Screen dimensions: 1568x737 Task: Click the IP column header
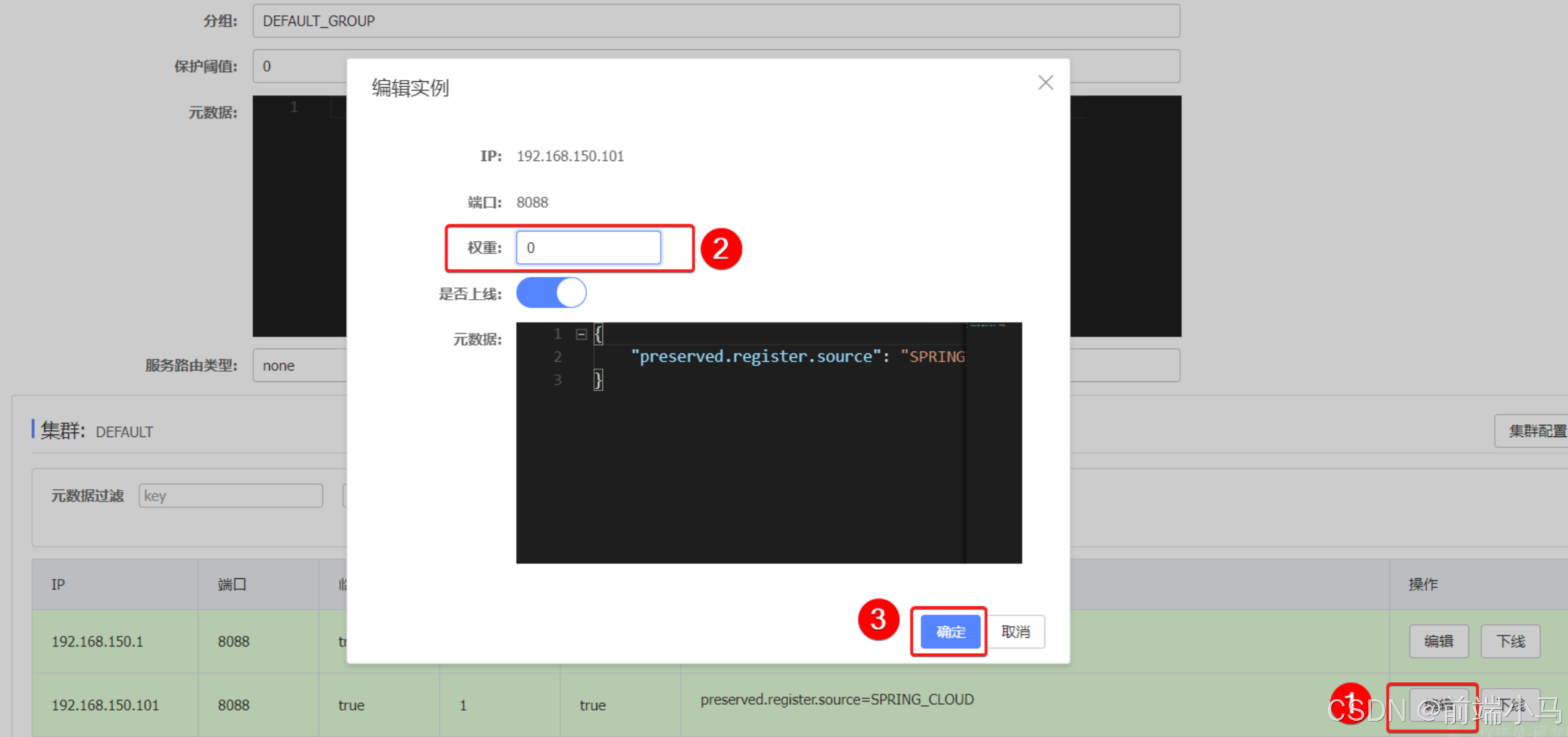click(x=58, y=585)
